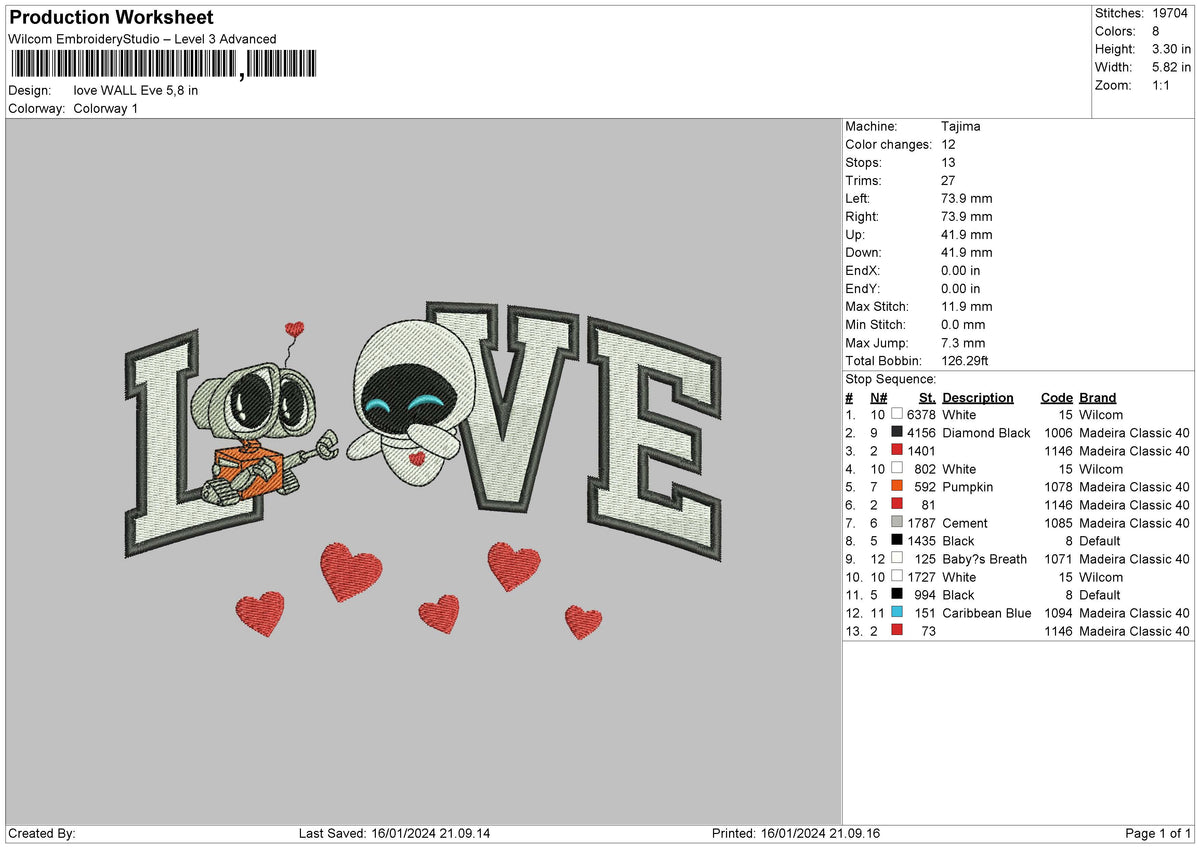Click the Trims value '27'
1200x848 pixels.
click(948, 180)
